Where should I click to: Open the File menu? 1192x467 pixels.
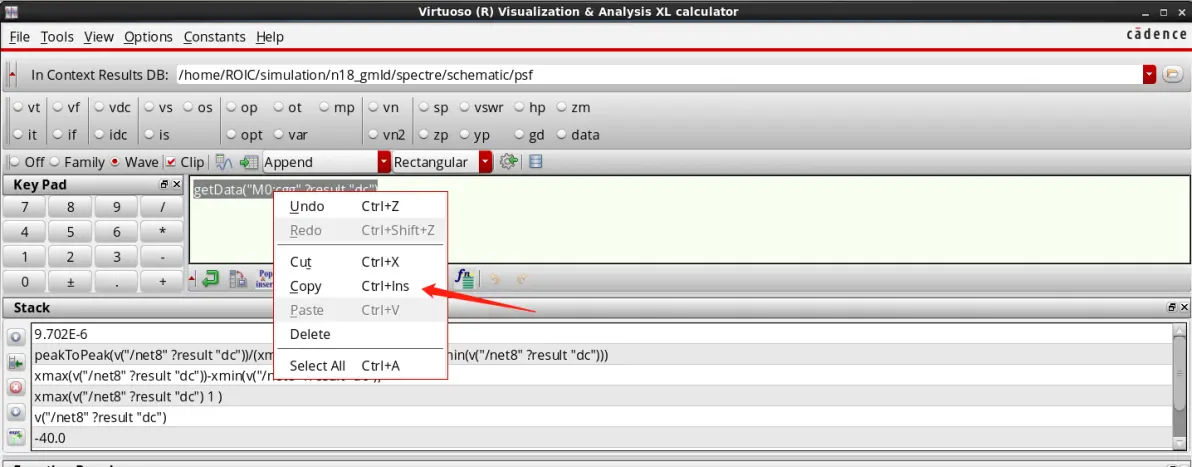pyautogui.click(x=19, y=37)
